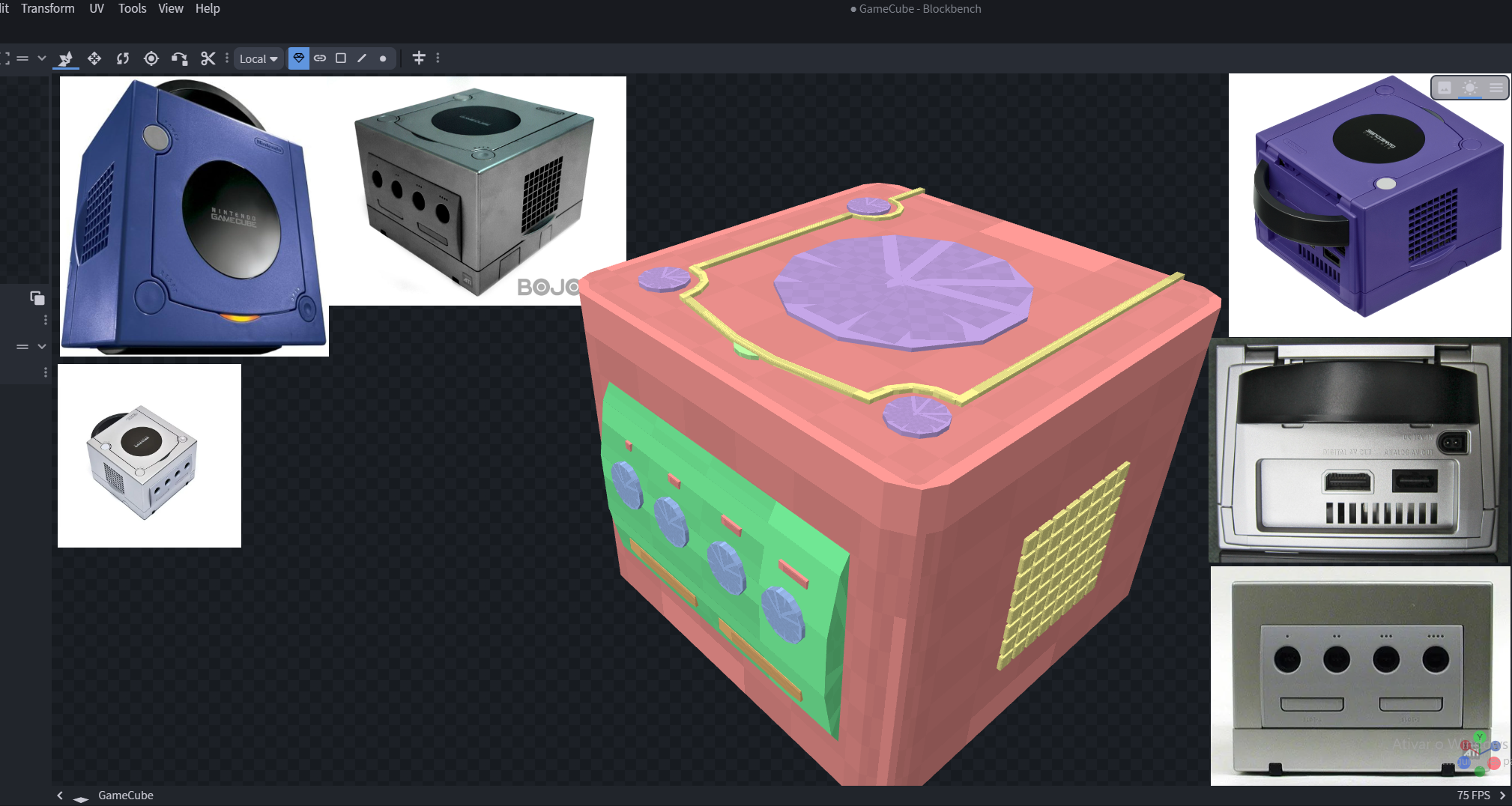Expand the chevron in the top-left toolbar
This screenshot has height=806, width=1512.
pos(42,58)
